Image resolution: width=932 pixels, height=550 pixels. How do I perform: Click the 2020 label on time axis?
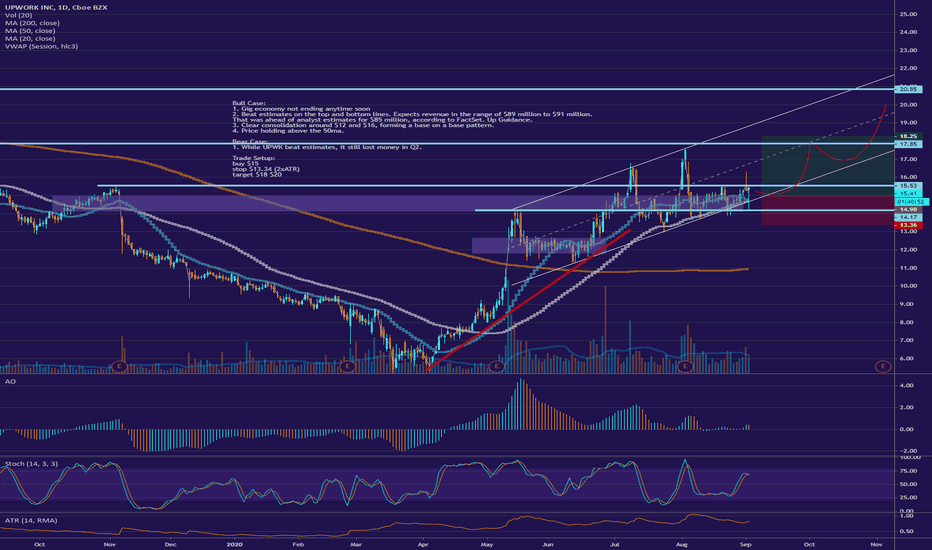(235, 544)
